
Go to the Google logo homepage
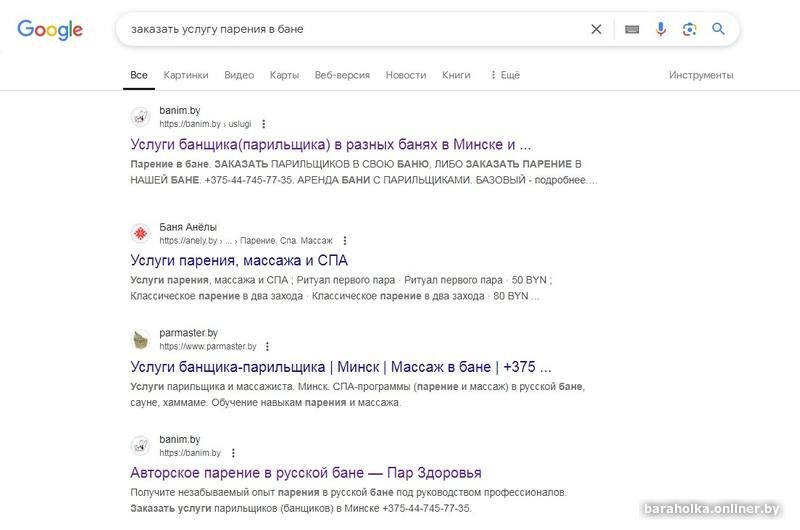coord(50,30)
